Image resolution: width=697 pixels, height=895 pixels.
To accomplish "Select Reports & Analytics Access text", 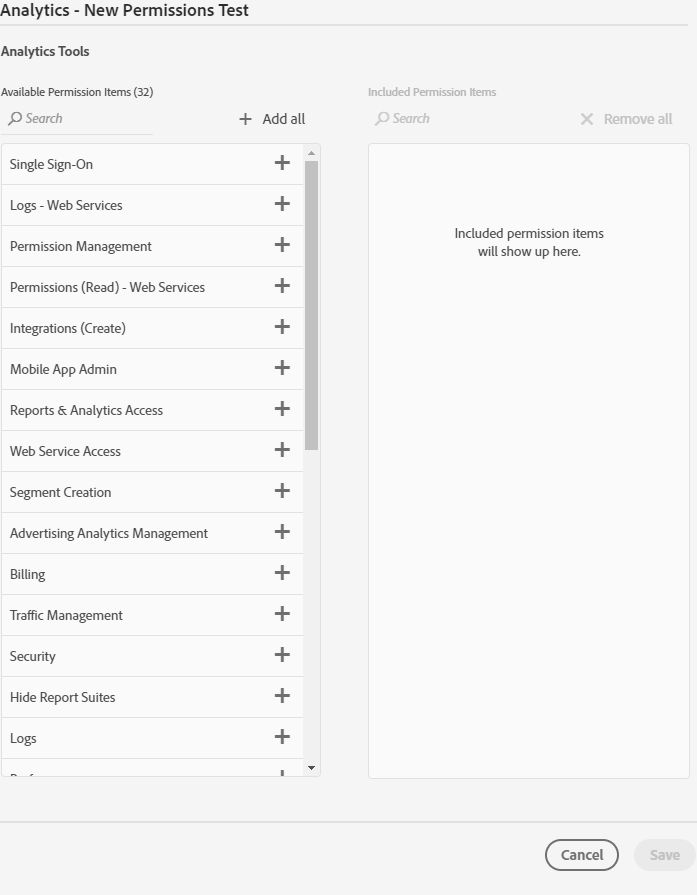I will [x=86, y=410].
